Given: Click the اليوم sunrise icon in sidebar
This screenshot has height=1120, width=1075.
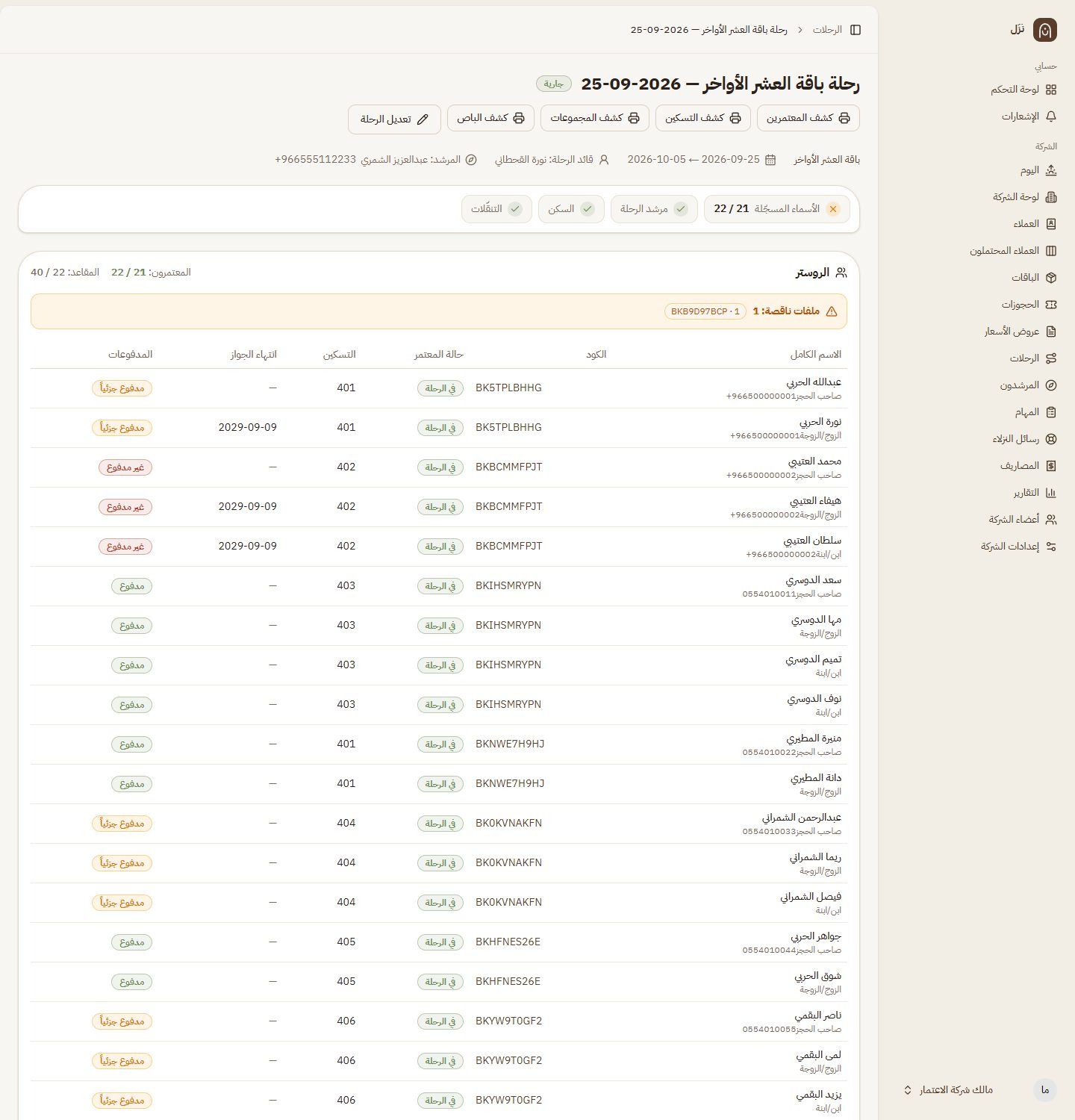Looking at the screenshot, I should (x=1051, y=170).
